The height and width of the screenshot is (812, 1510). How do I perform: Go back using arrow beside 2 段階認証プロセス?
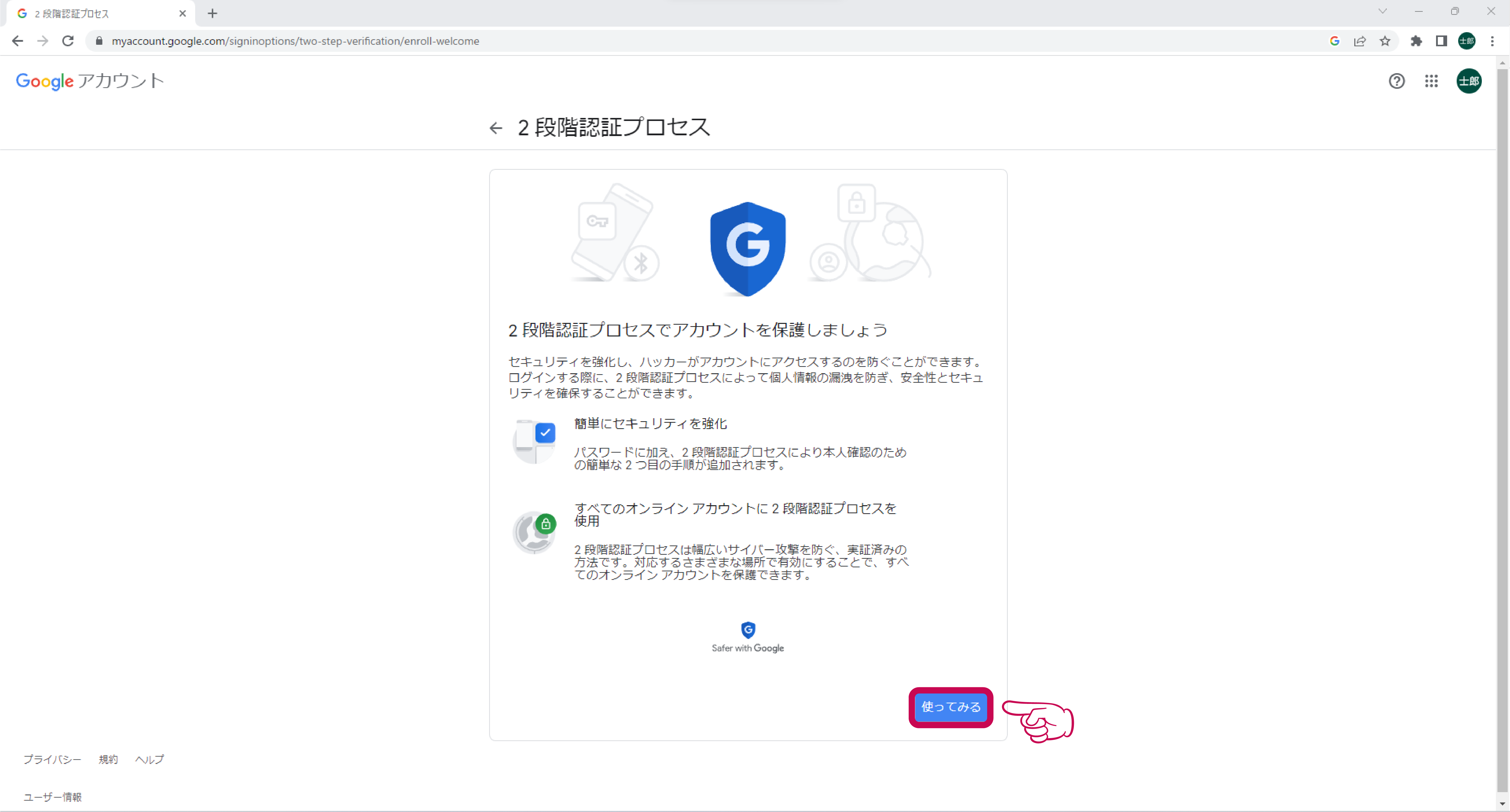496,128
